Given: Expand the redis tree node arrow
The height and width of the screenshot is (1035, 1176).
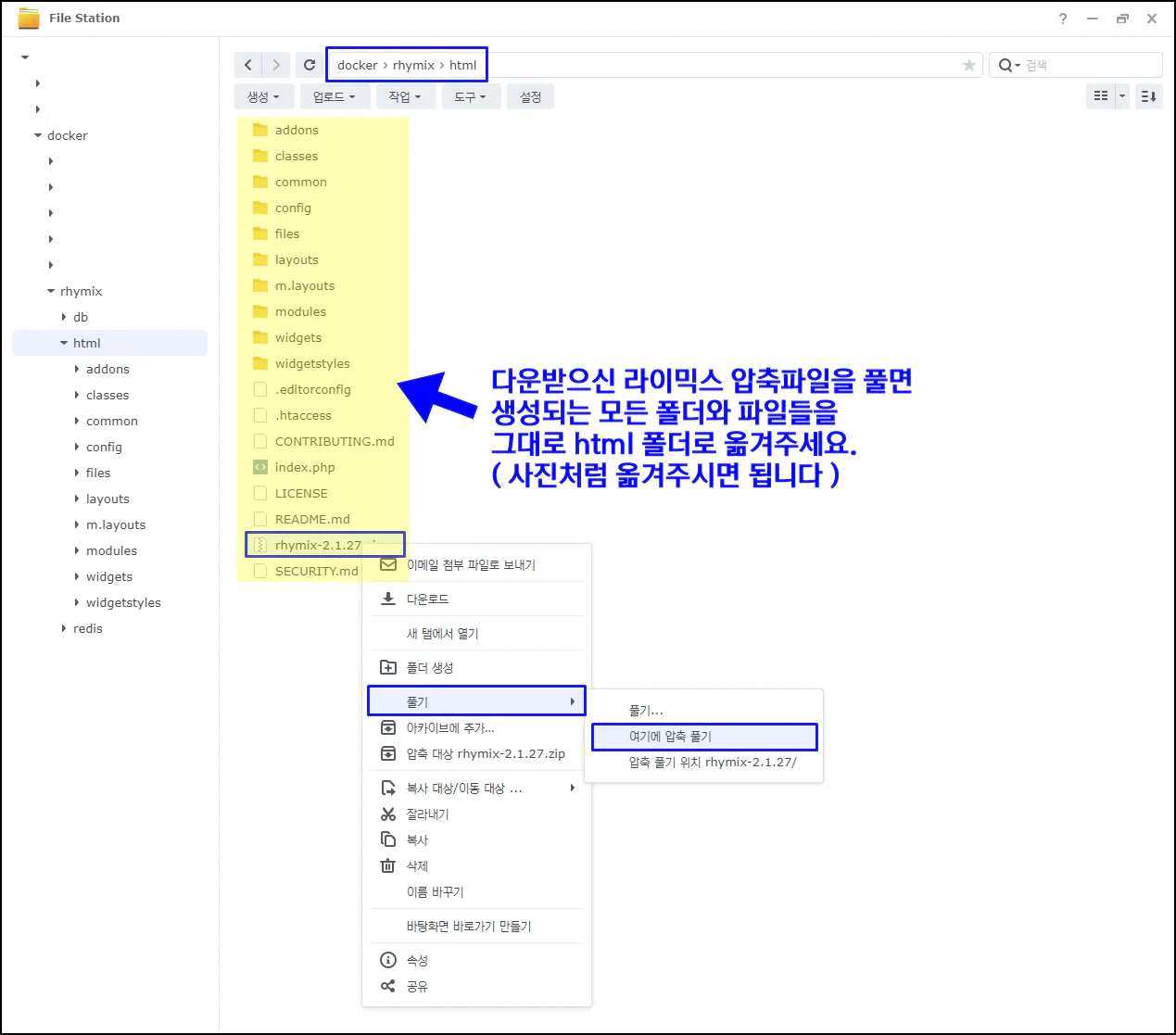Looking at the screenshot, I should click(x=64, y=628).
